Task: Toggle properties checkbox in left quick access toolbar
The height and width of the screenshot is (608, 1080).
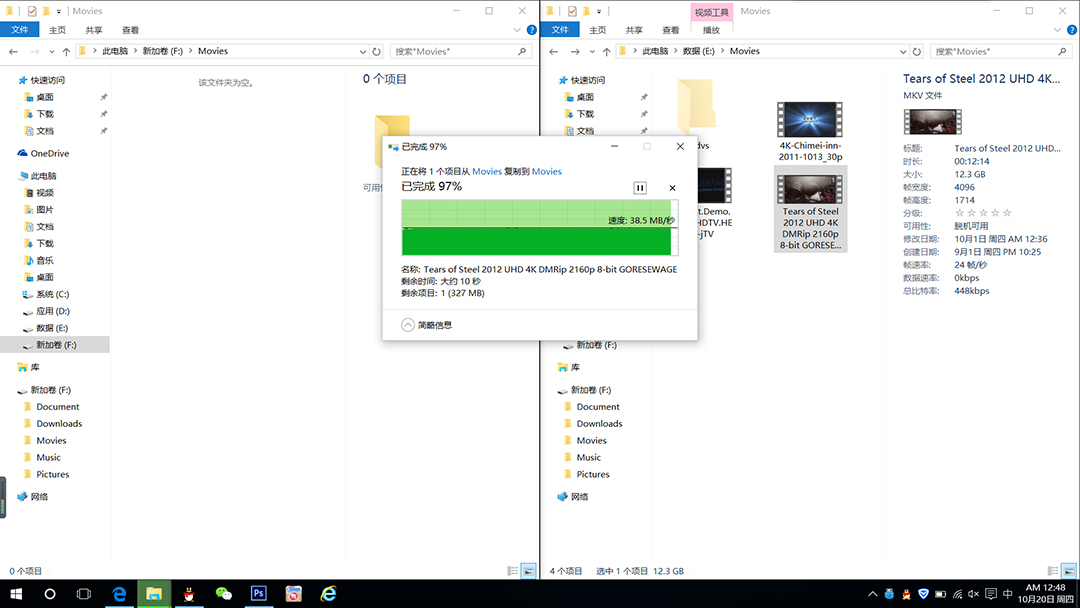Action: pos(33,11)
